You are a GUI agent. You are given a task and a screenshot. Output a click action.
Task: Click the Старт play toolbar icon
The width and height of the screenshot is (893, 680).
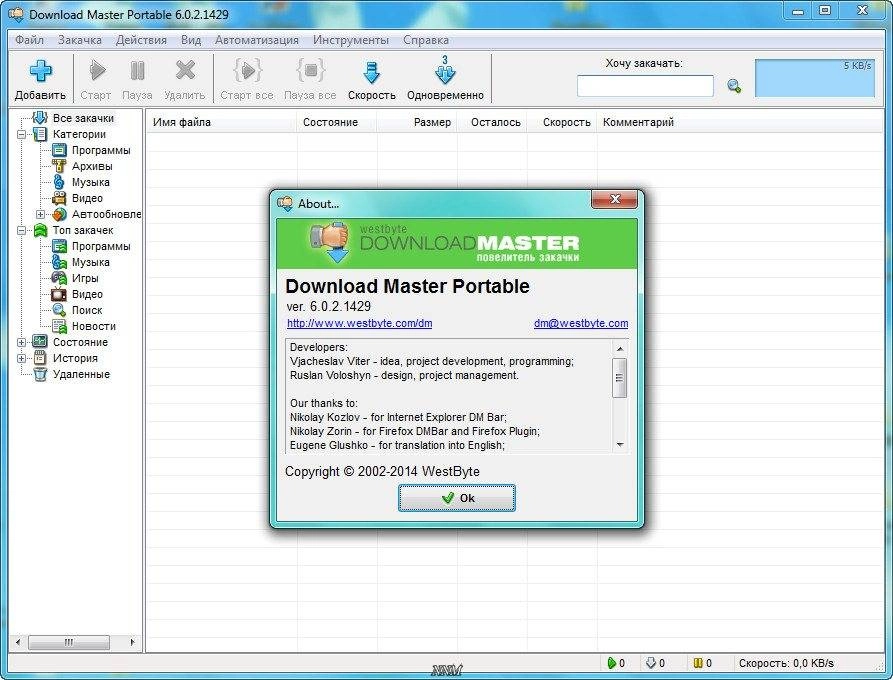click(97, 71)
